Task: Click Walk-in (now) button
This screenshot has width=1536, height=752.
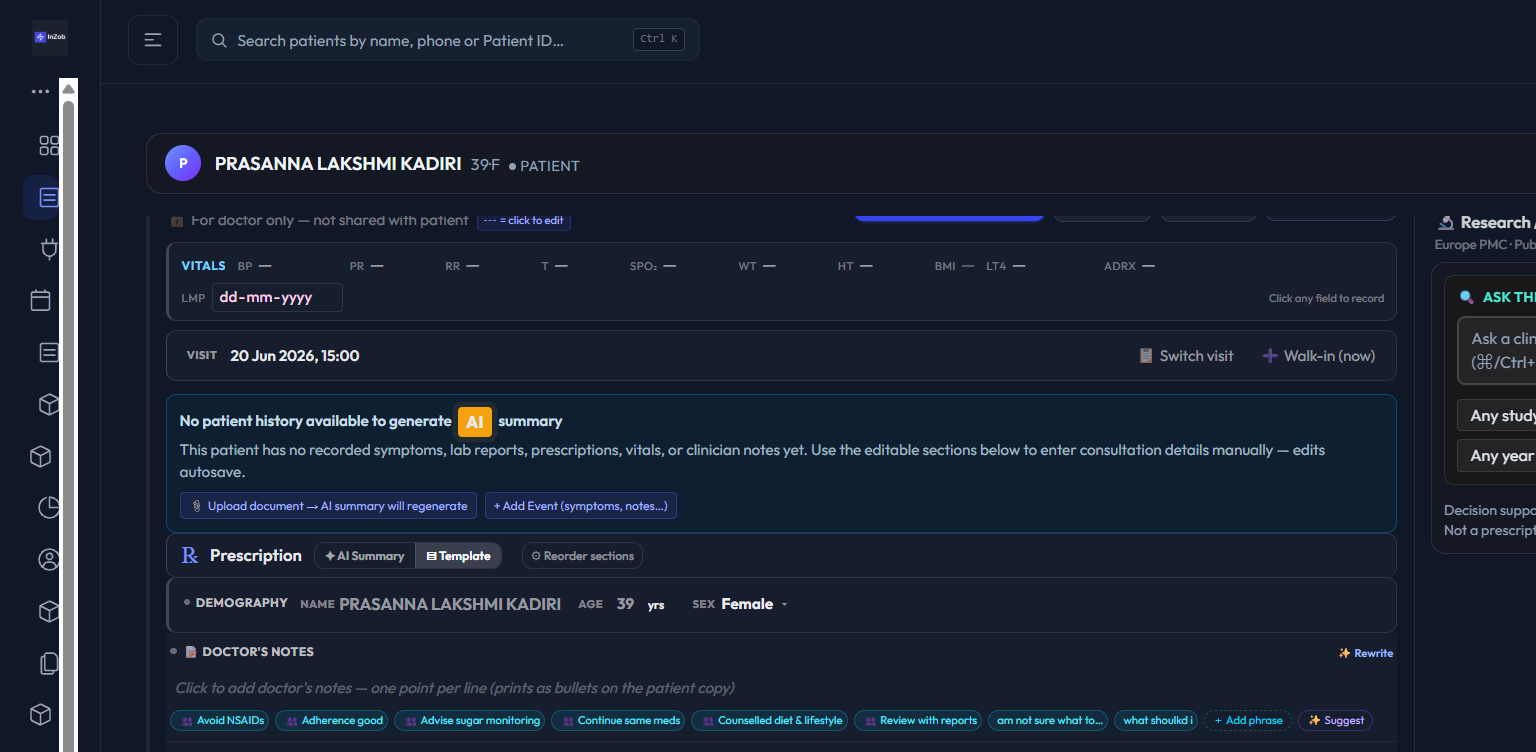Action: (x=1319, y=356)
